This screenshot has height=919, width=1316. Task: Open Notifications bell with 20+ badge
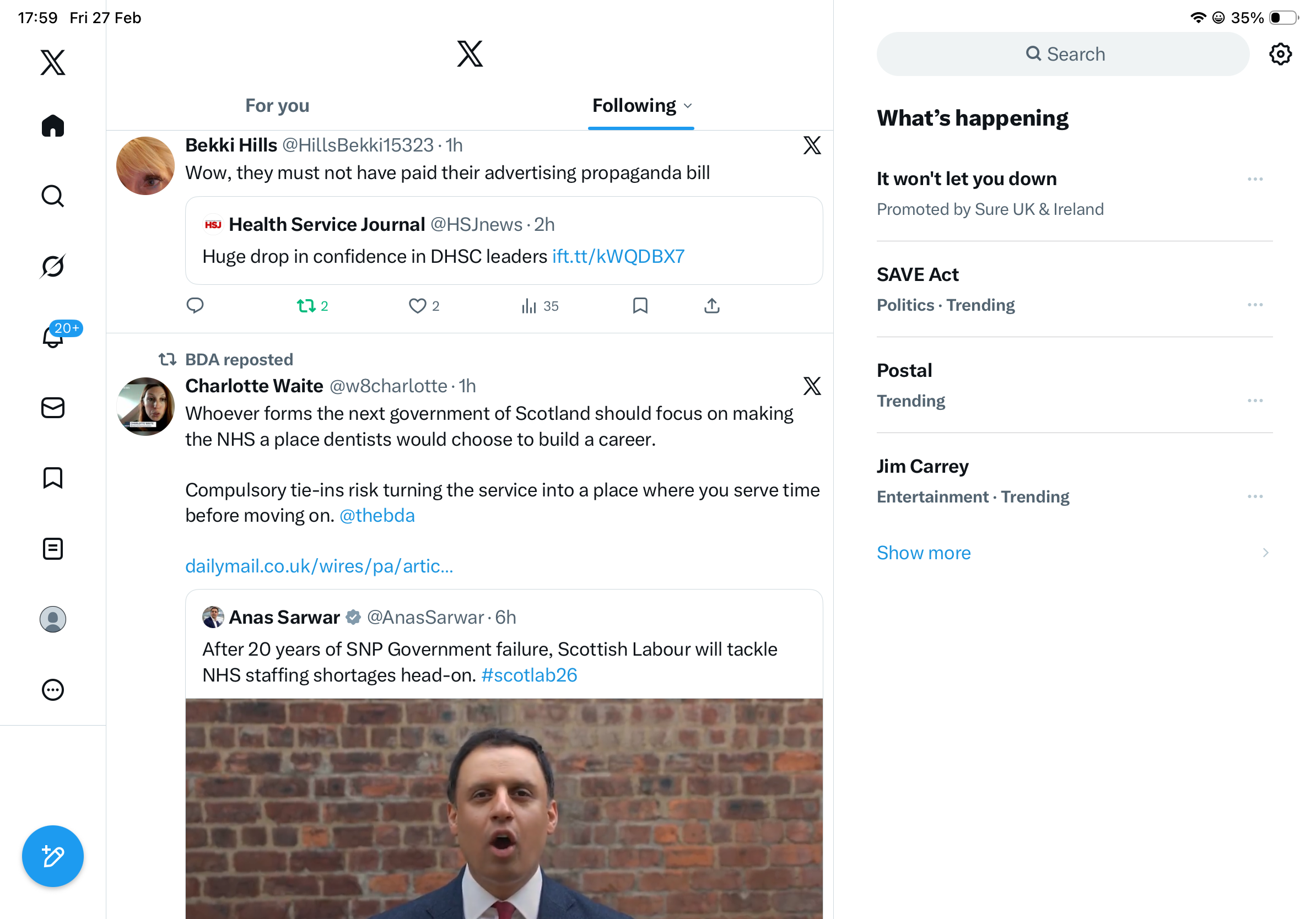coord(54,336)
